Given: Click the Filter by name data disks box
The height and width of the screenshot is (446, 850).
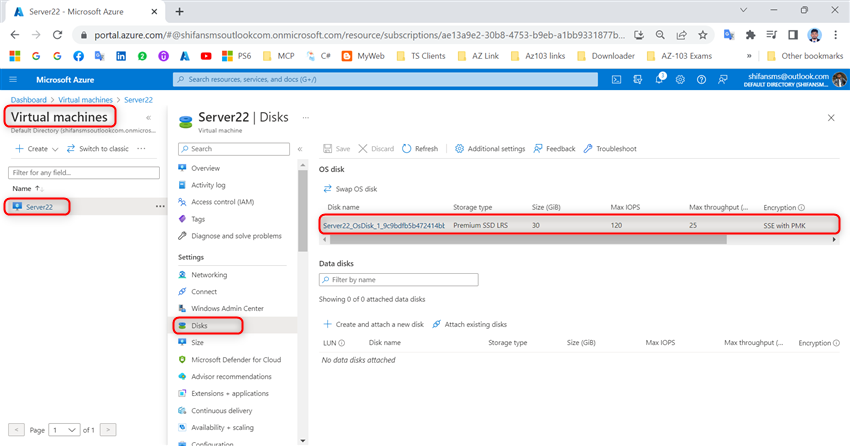Looking at the screenshot, I should click(398, 280).
